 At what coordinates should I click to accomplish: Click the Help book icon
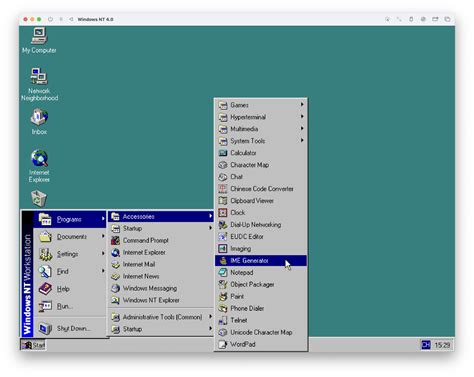(x=45, y=289)
